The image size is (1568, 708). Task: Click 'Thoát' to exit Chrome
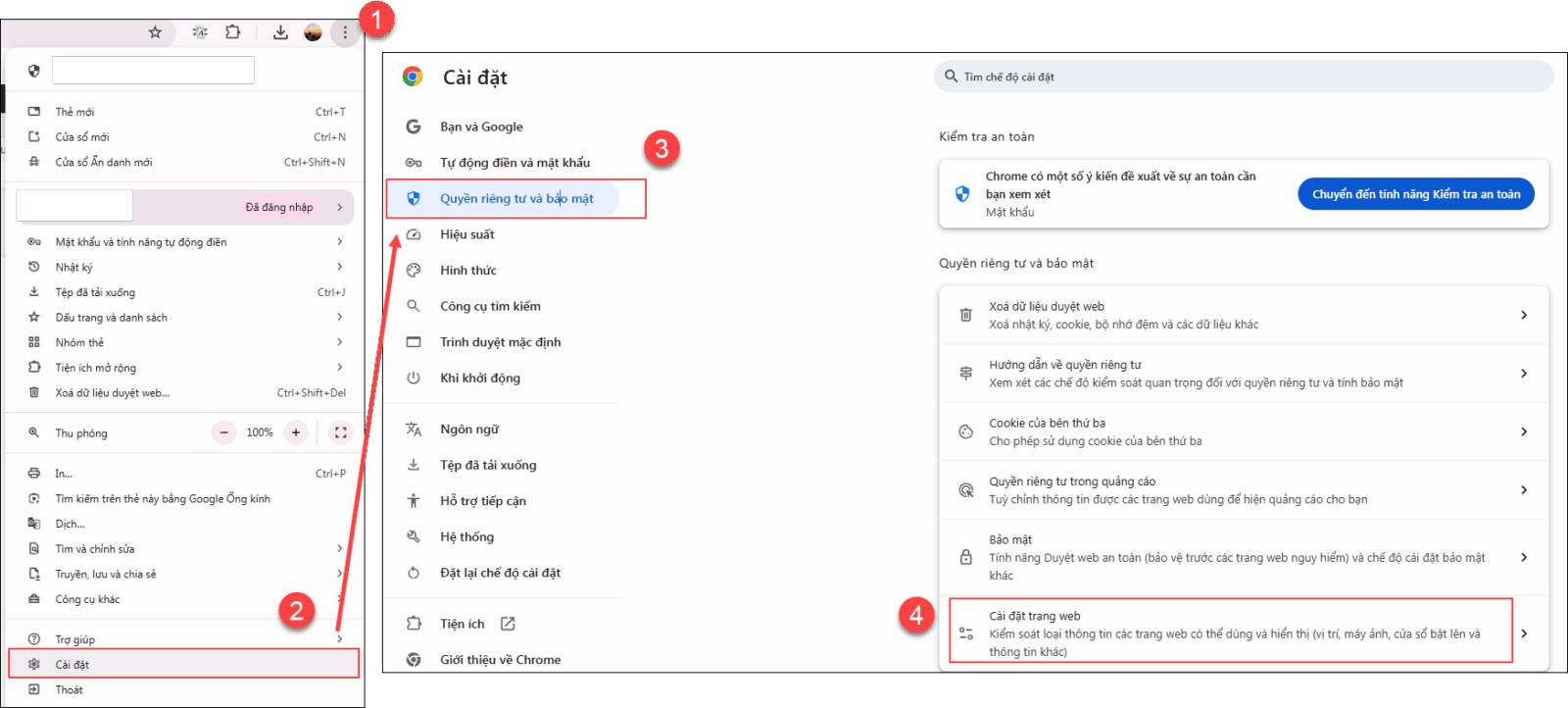pos(186,689)
